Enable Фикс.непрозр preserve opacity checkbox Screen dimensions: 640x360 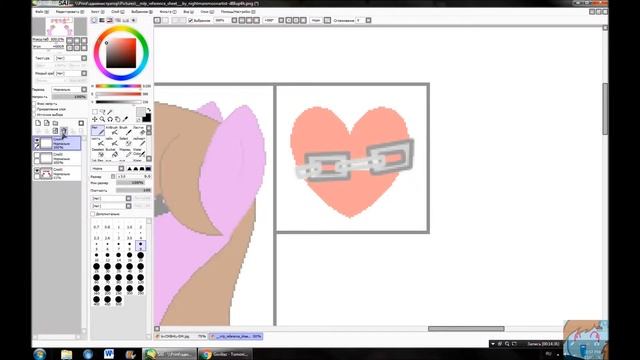tap(34, 104)
